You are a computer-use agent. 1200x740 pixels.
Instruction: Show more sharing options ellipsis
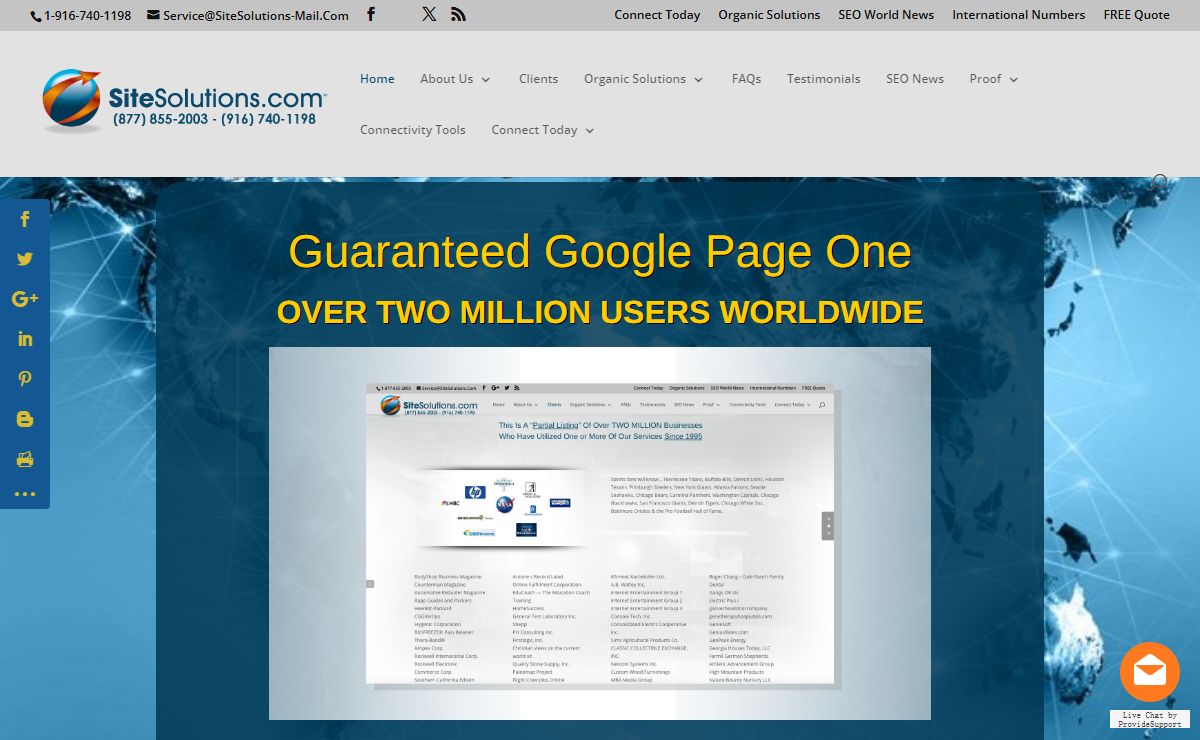click(x=25, y=494)
